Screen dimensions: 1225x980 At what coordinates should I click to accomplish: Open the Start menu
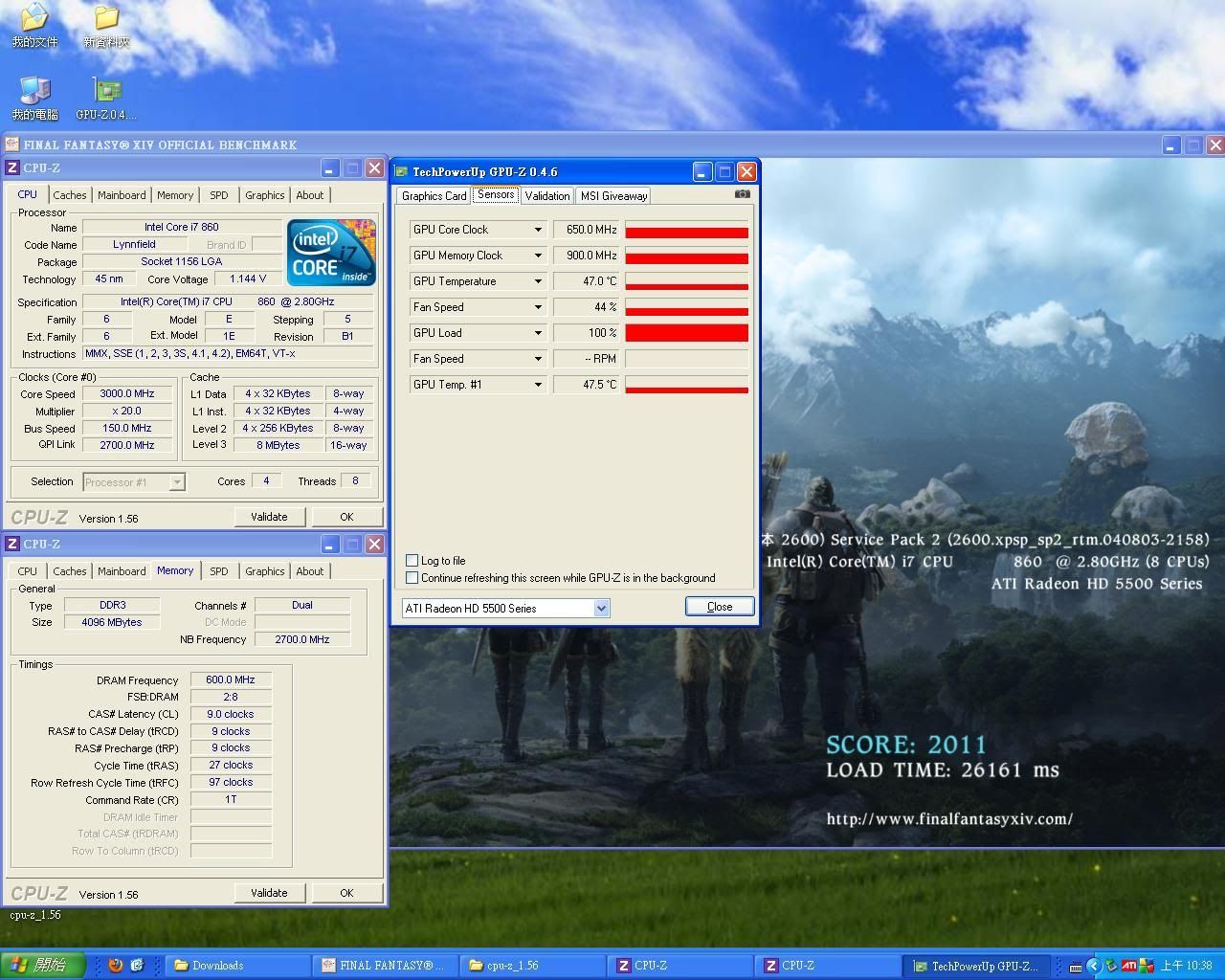point(42,966)
